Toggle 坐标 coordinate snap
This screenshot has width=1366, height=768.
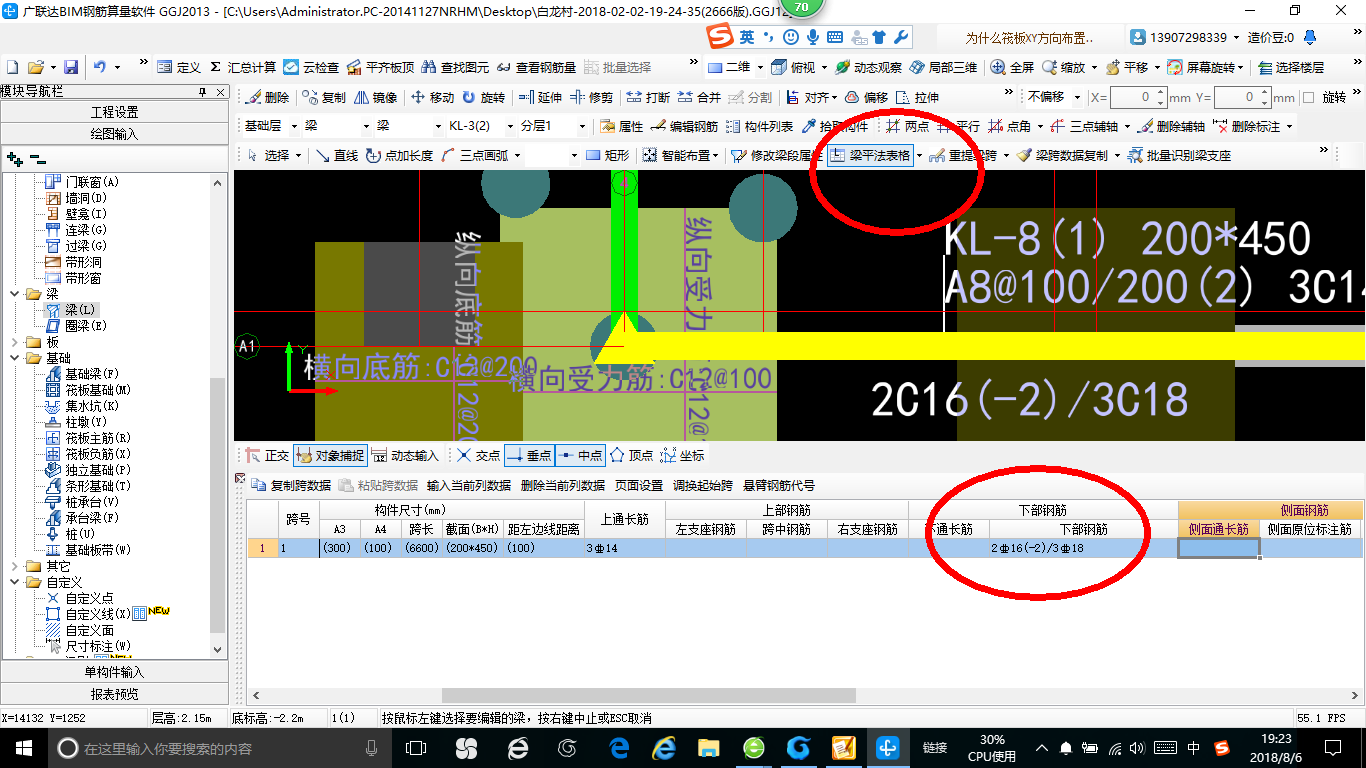click(682, 455)
